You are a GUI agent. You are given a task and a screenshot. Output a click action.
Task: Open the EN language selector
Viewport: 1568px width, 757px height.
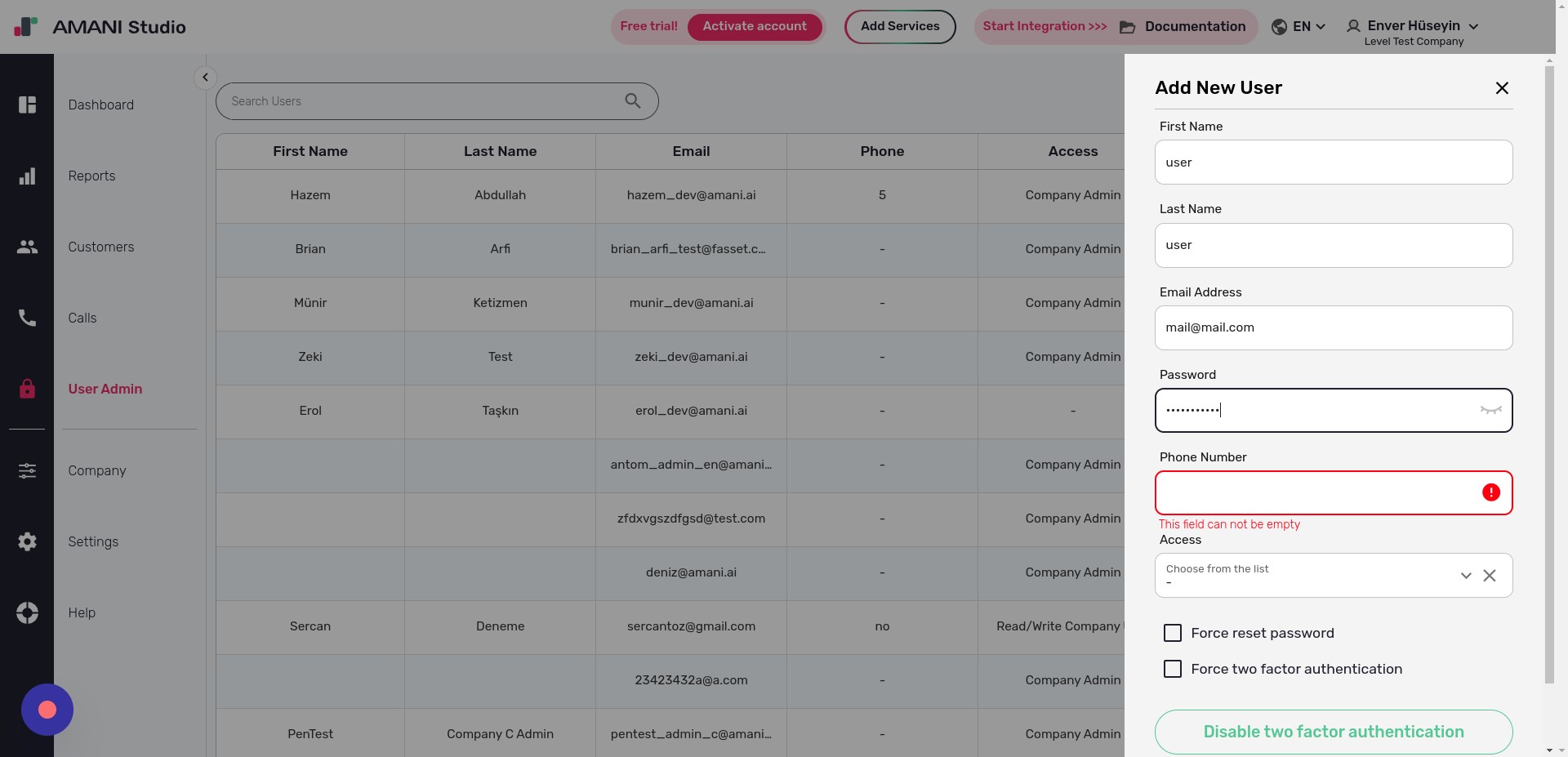[1298, 26]
